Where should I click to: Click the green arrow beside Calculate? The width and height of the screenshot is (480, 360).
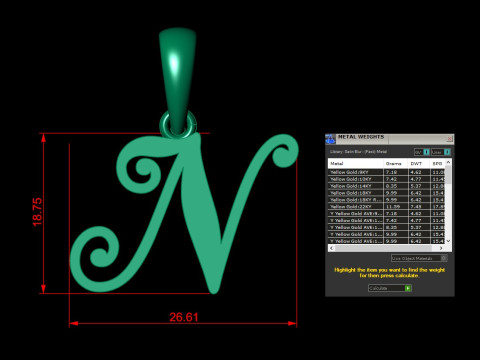point(408,288)
